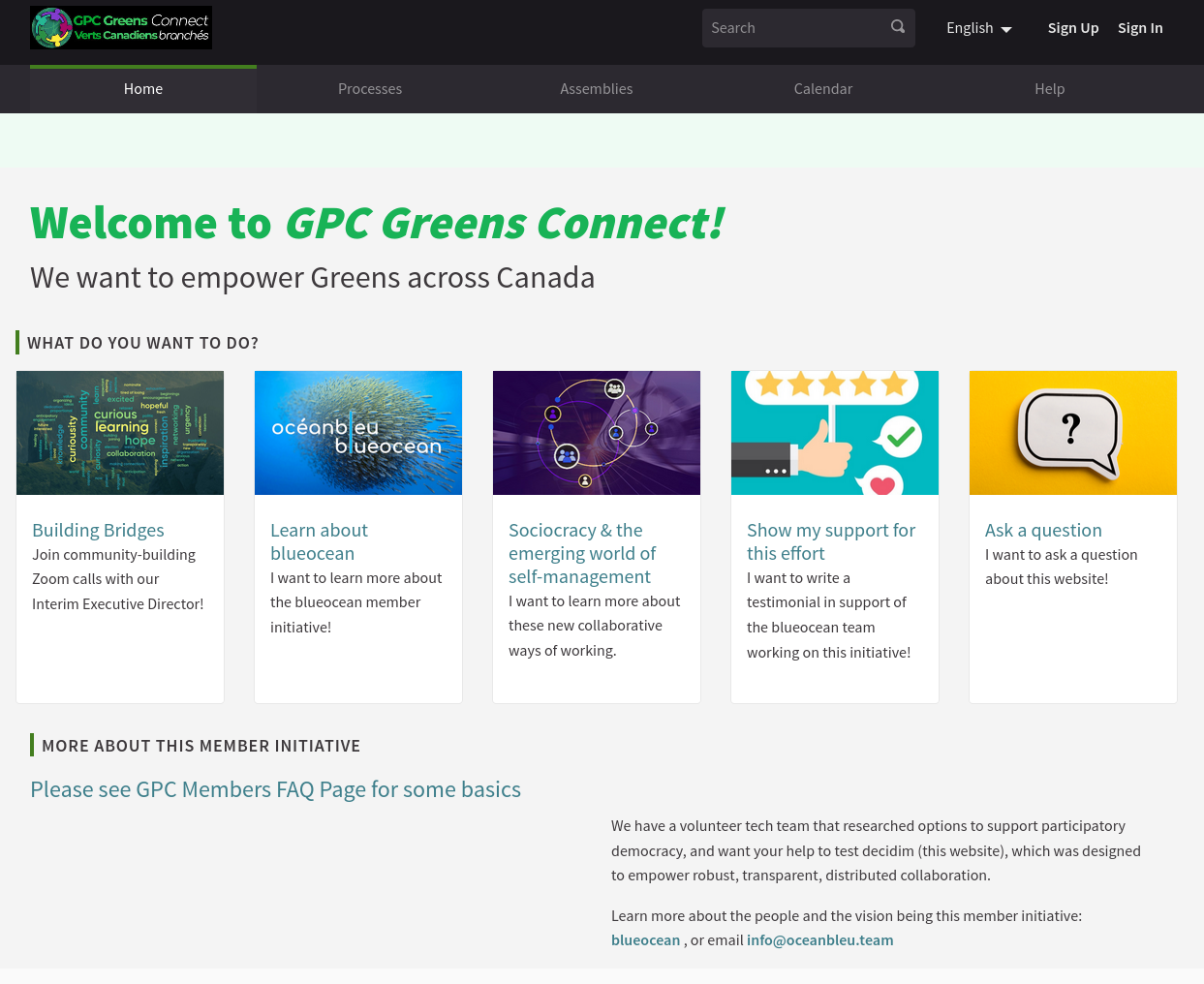Viewport: 1204px width, 984px height.
Task: Click the blueocean link in the paragraph
Action: click(x=645, y=940)
